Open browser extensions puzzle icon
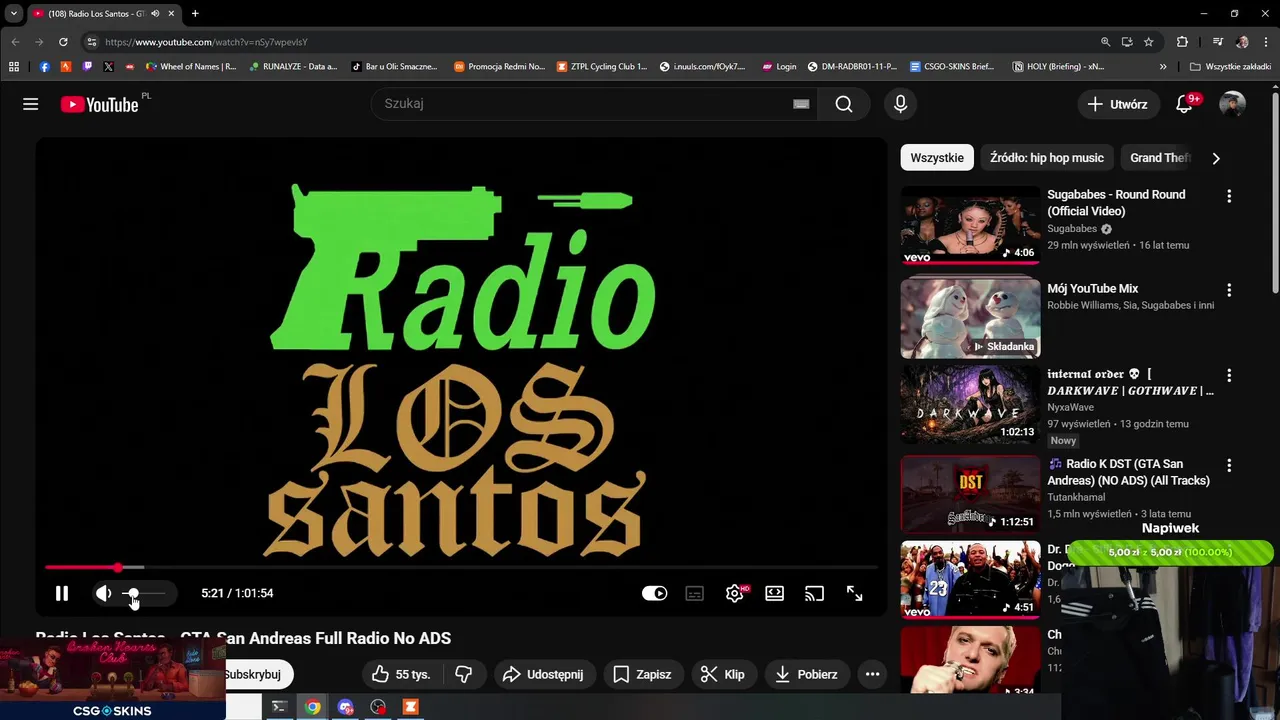Screen dimensions: 1280x720 point(1182,42)
